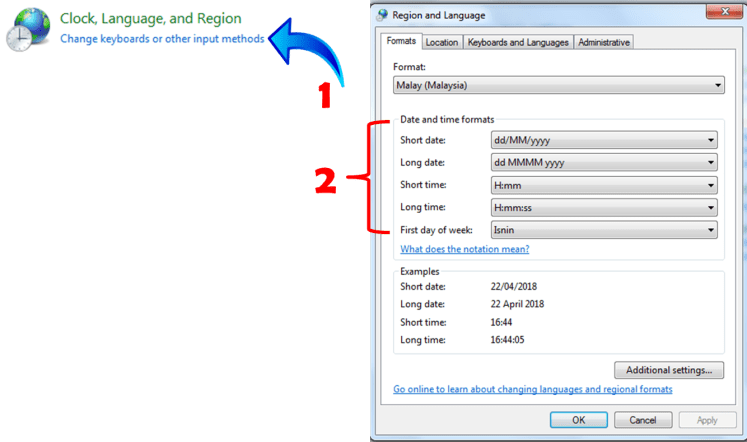Select the Administrative tab
The width and height of the screenshot is (747, 442).
pos(604,43)
